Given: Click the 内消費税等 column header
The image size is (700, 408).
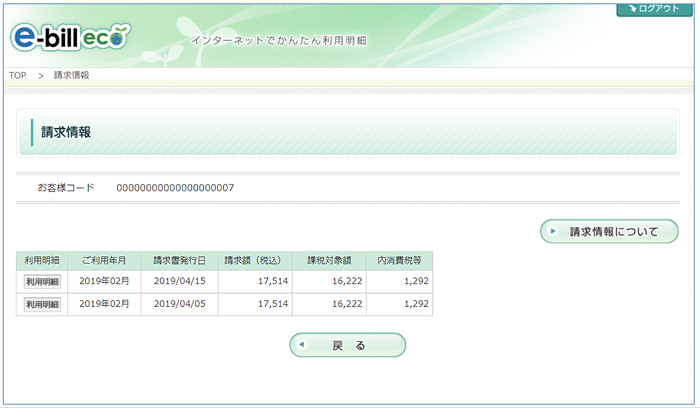Looking at the screenshot, I should (399, 261).
